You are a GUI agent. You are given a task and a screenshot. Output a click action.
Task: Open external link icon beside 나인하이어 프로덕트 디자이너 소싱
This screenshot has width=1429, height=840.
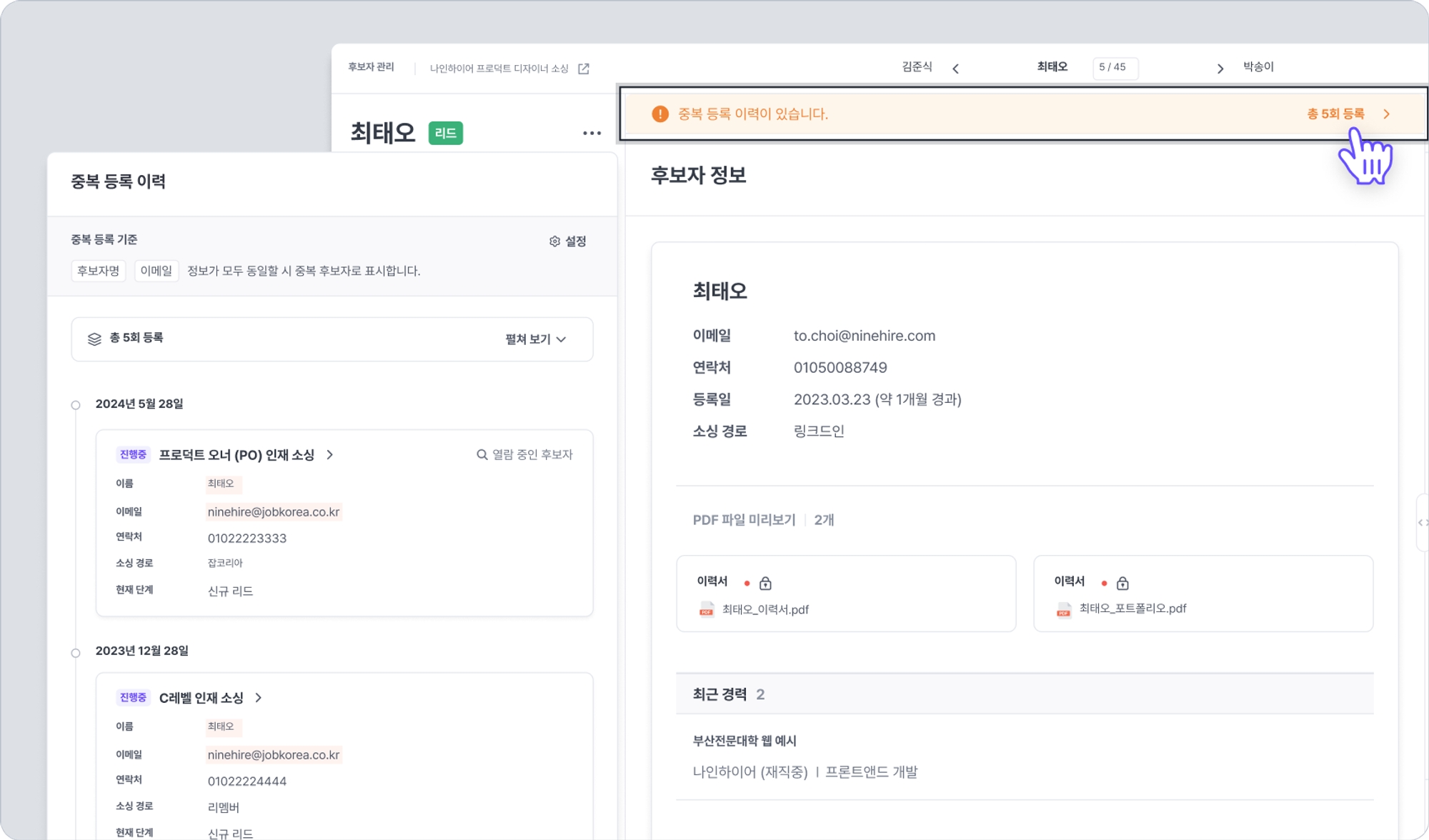click(584, 69)
